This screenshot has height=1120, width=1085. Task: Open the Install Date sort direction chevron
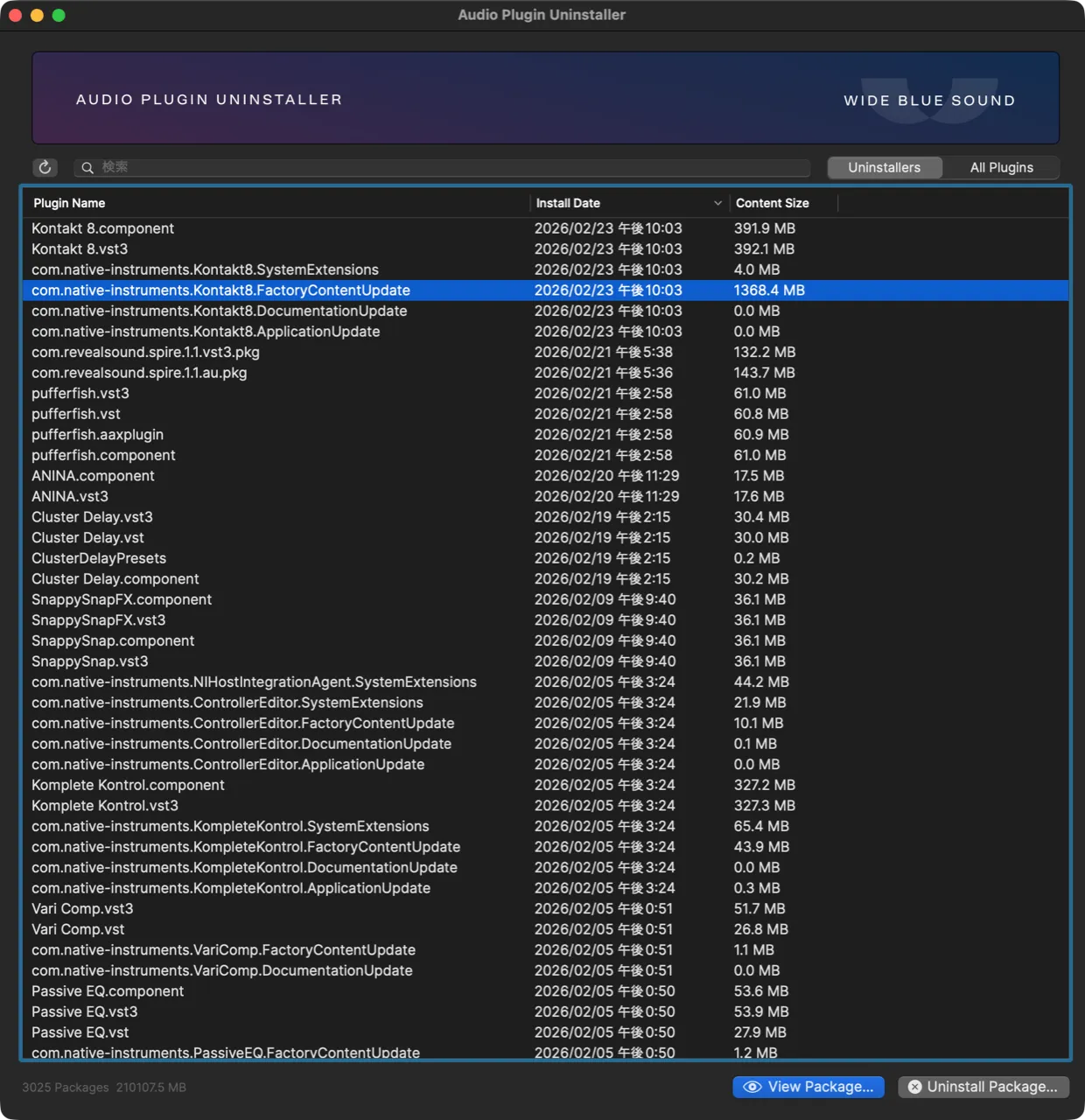point(717,202)
